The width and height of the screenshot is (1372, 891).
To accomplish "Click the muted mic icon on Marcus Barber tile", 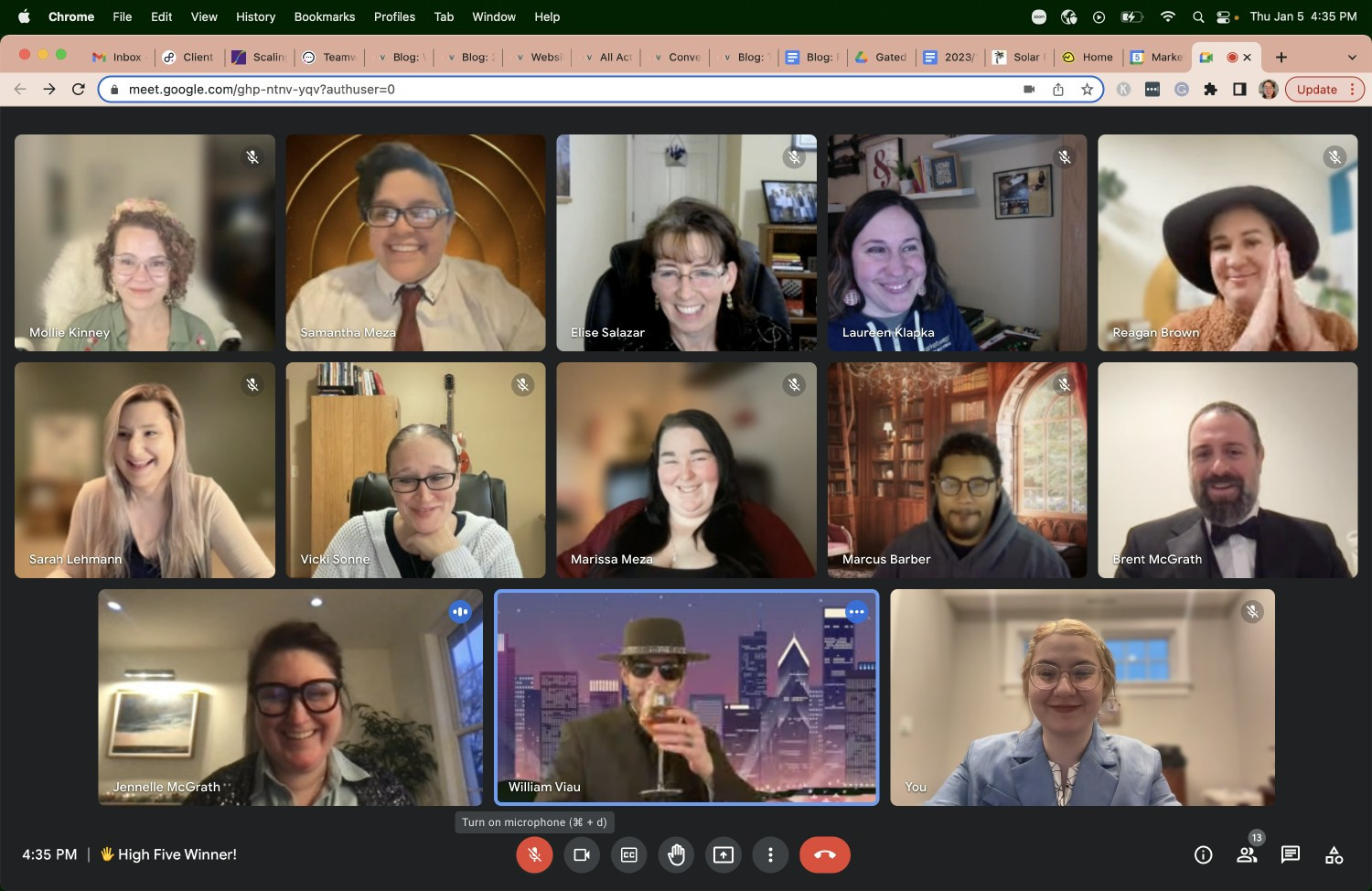I will 1065,384.
